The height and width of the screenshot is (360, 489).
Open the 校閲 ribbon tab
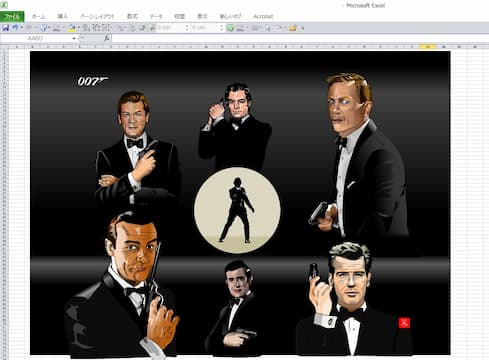point(180,16)
